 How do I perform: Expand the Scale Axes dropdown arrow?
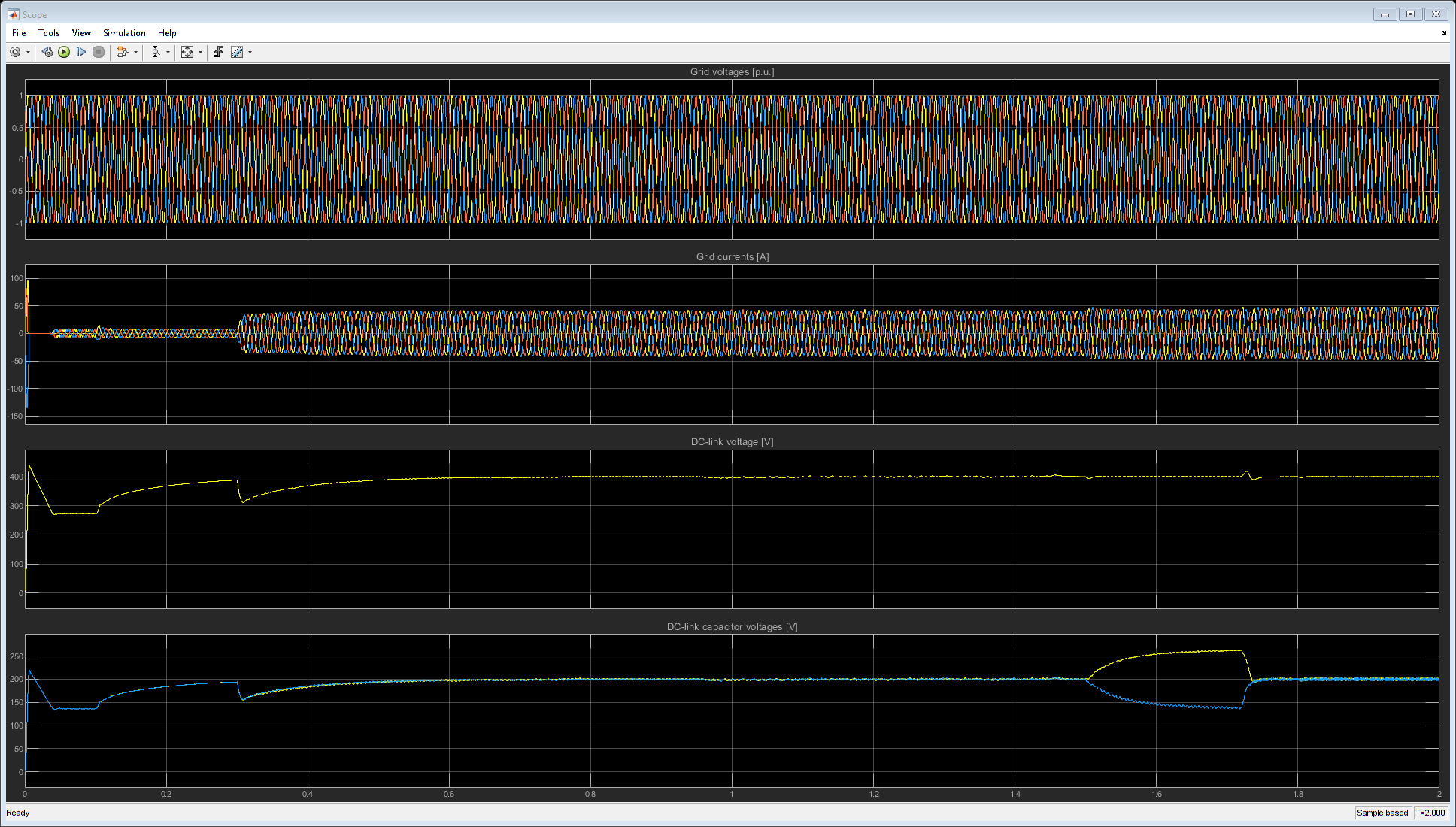pos(200,52)
